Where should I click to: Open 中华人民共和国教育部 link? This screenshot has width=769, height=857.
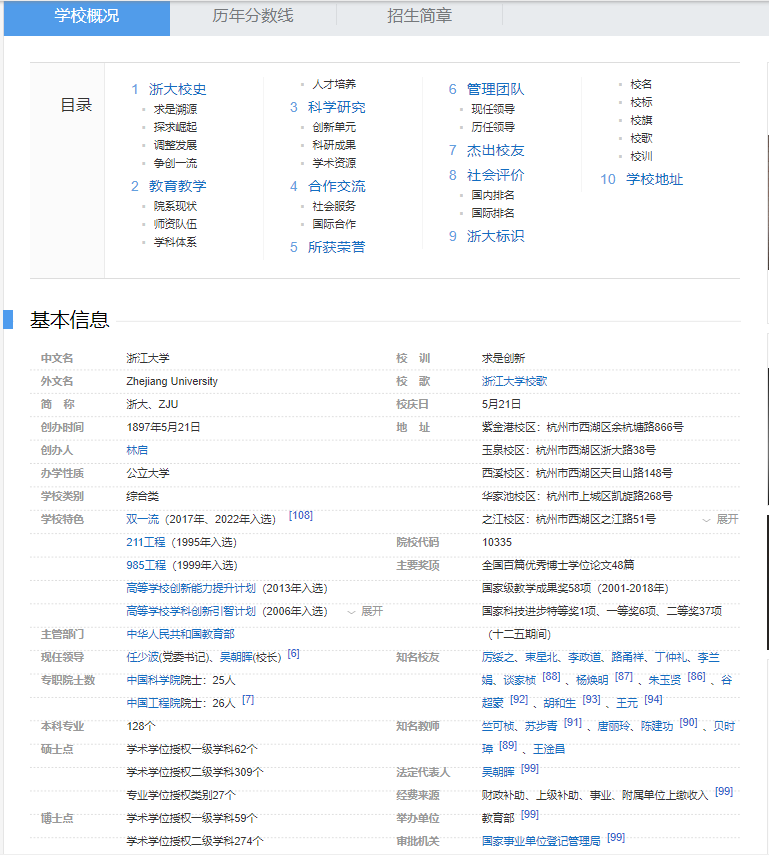pos(180,634)
